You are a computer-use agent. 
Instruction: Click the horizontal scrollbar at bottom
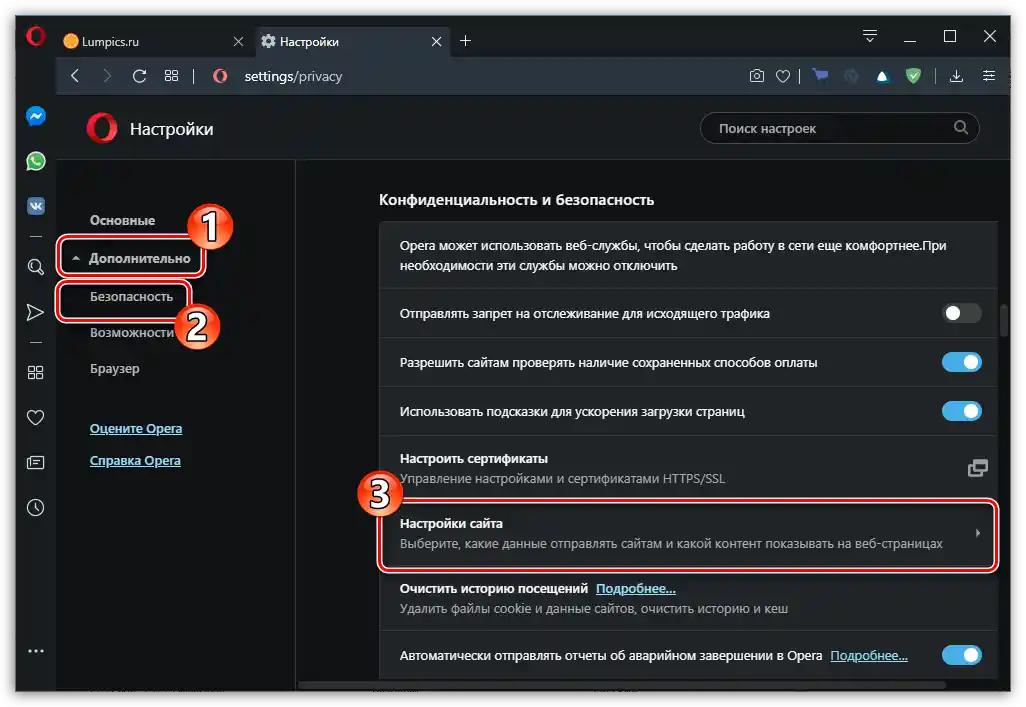(622, 685)
